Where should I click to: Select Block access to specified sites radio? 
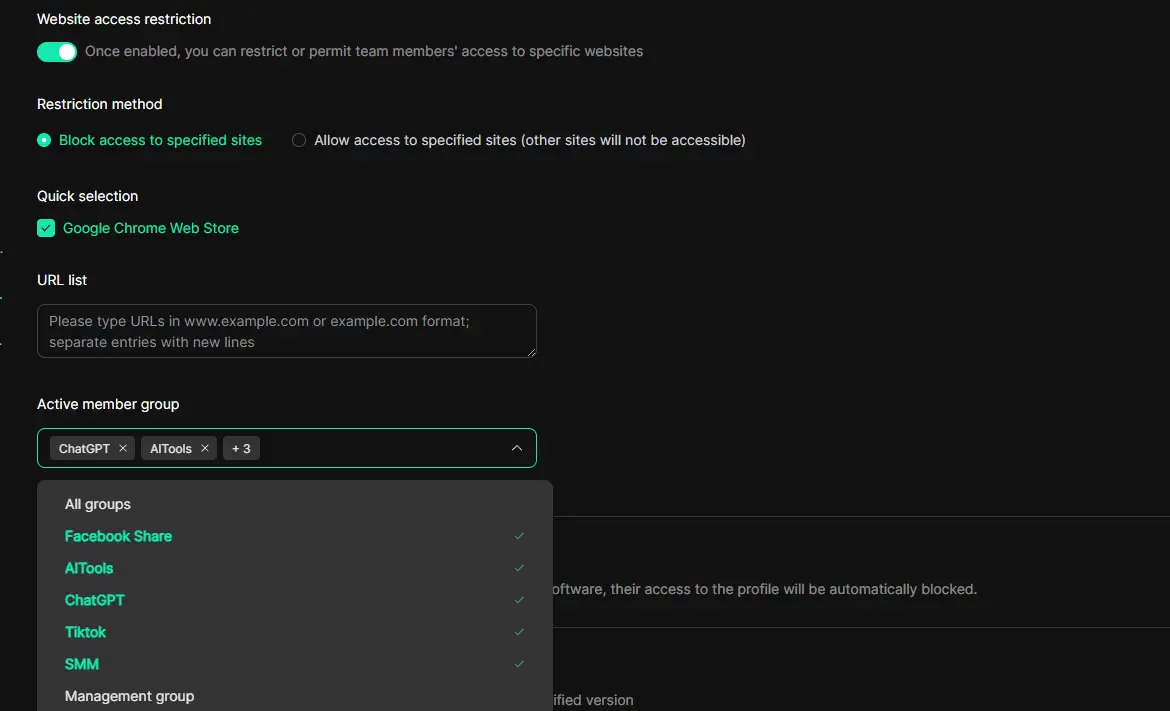pyautogui.click(x=44, y=140)
